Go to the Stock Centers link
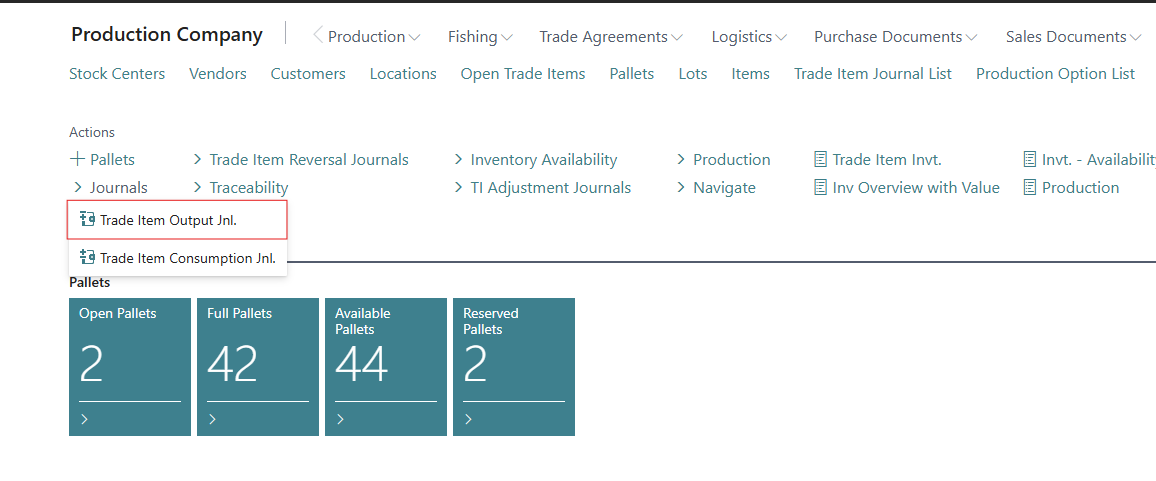 117,74
